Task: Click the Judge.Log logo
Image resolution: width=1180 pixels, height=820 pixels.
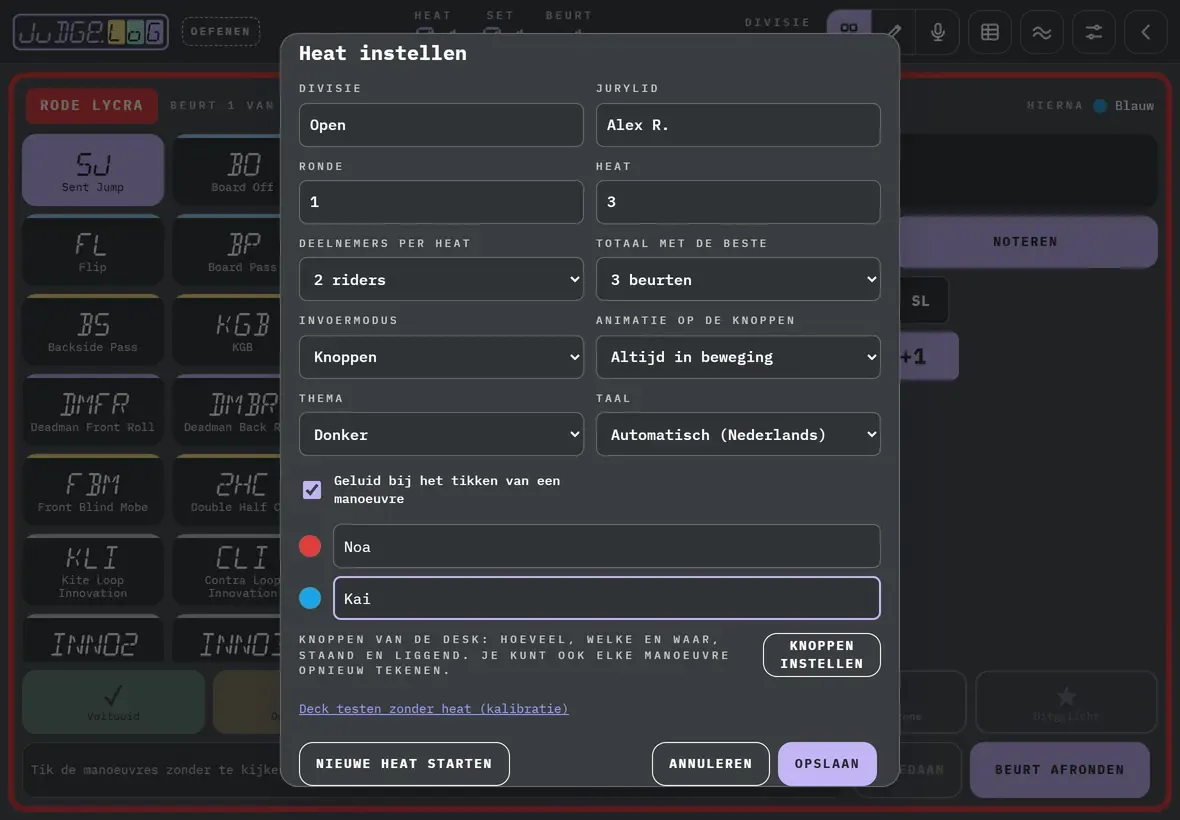Action: [90, 32]
